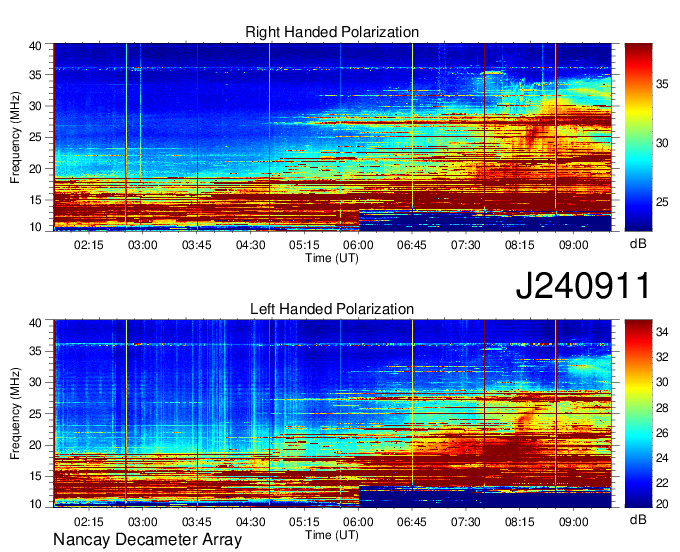
Task: Click the 34 dB value on Left Handed colorbar
Action: (x=662, y=332)
